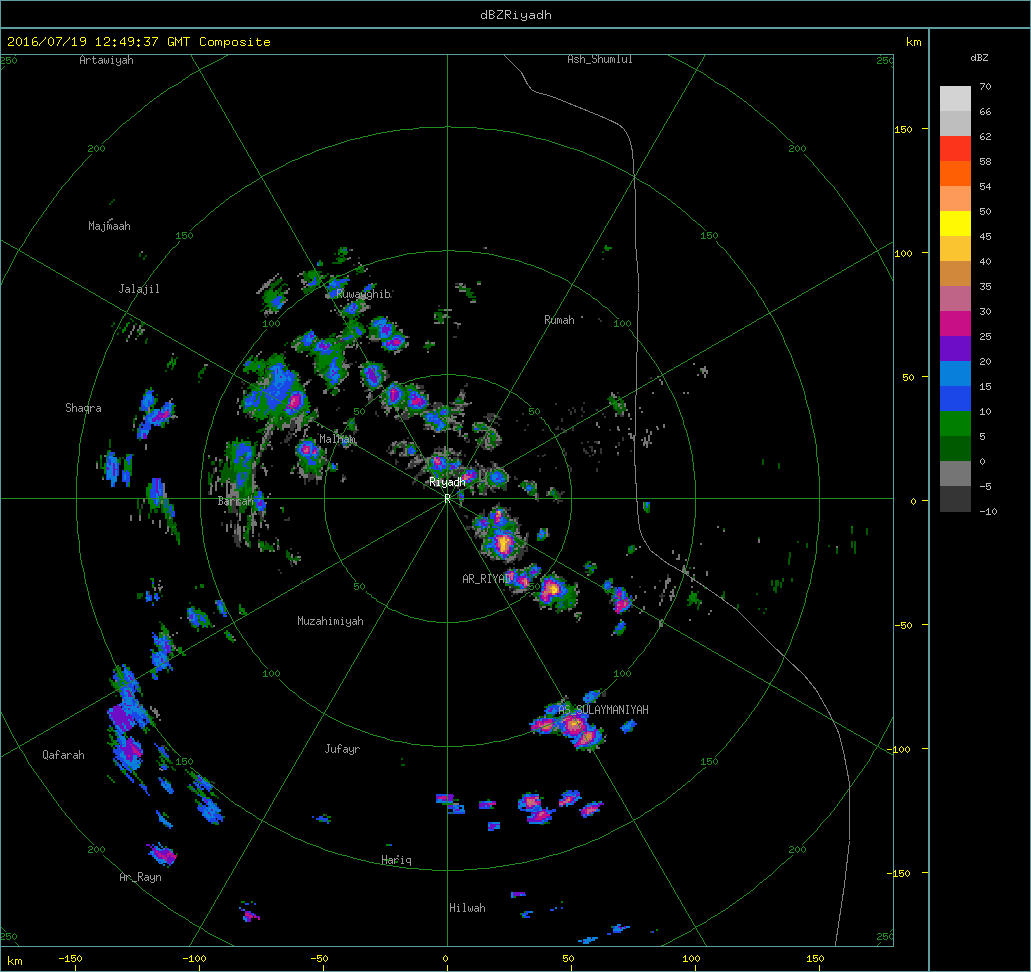This screenshot has height=972, width=1031.
Task: Click the Rumah city label
Action: [x=559, y=320]
